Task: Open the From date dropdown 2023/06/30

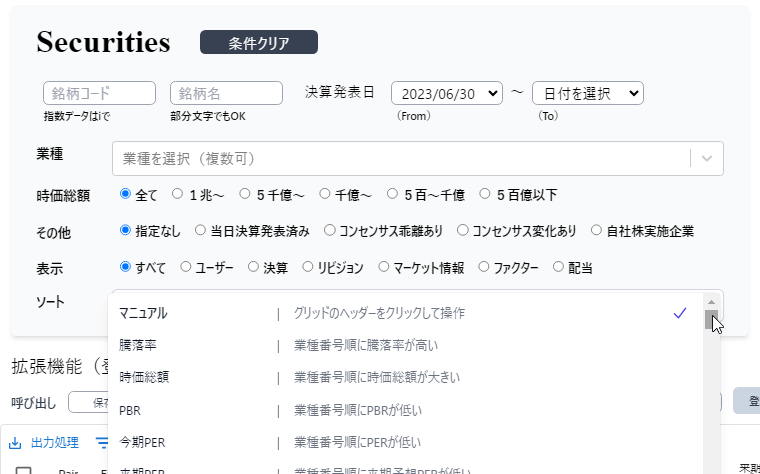Action: [446, 93]
